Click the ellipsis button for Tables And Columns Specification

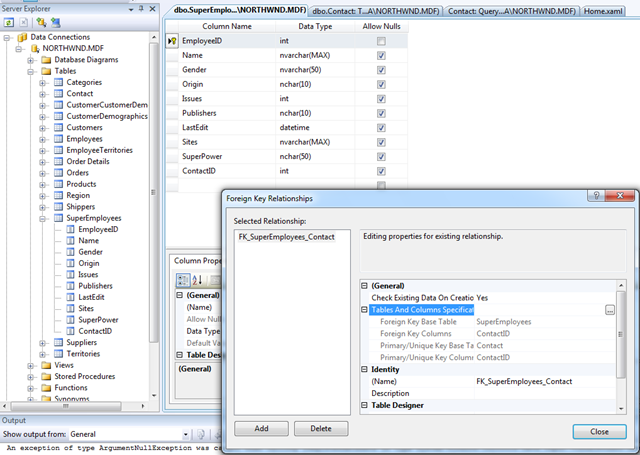click(x=609, y=311)
